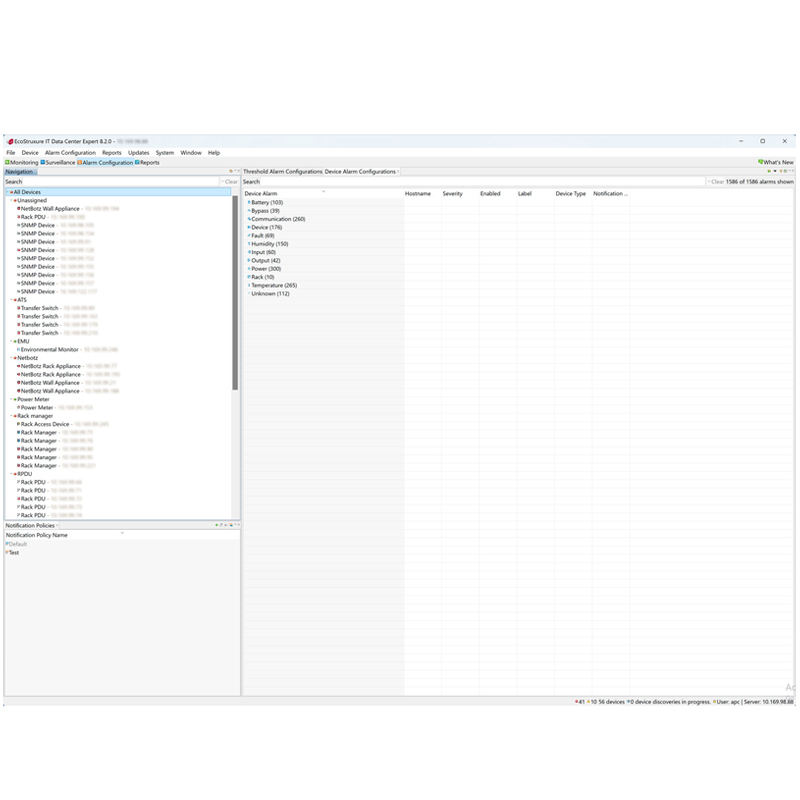Open the Monitoring perspective icon
800x800 pixels.
click(8, 162)
